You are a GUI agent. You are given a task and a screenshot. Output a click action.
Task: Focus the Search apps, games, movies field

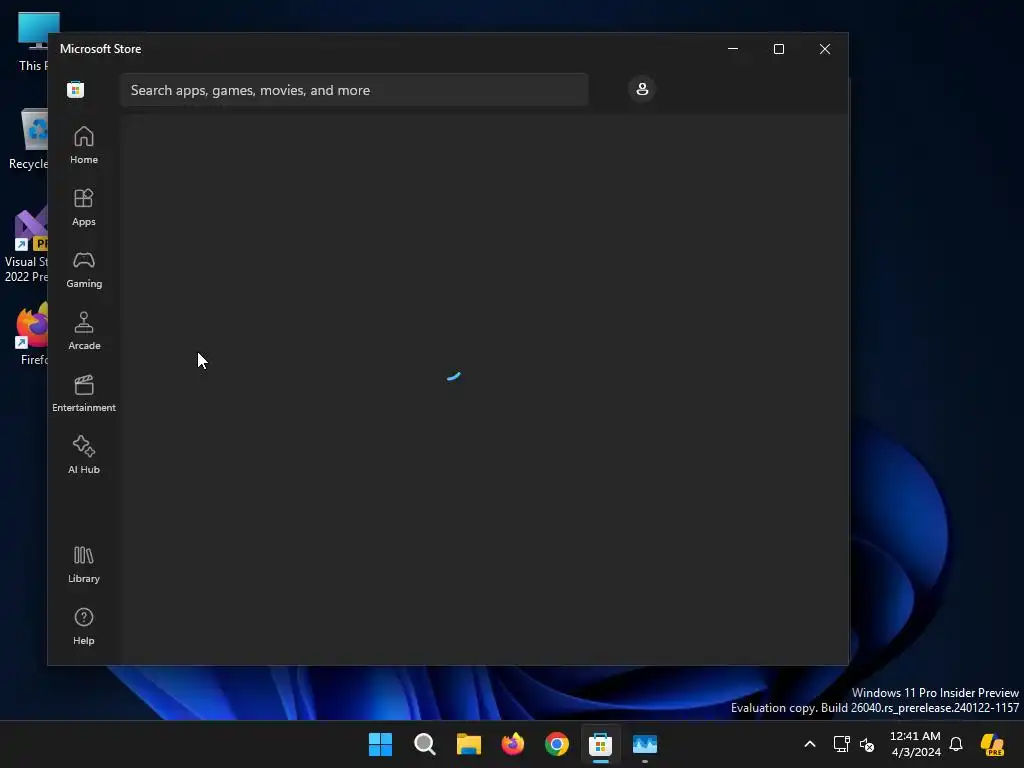click(x=354, y=90)
